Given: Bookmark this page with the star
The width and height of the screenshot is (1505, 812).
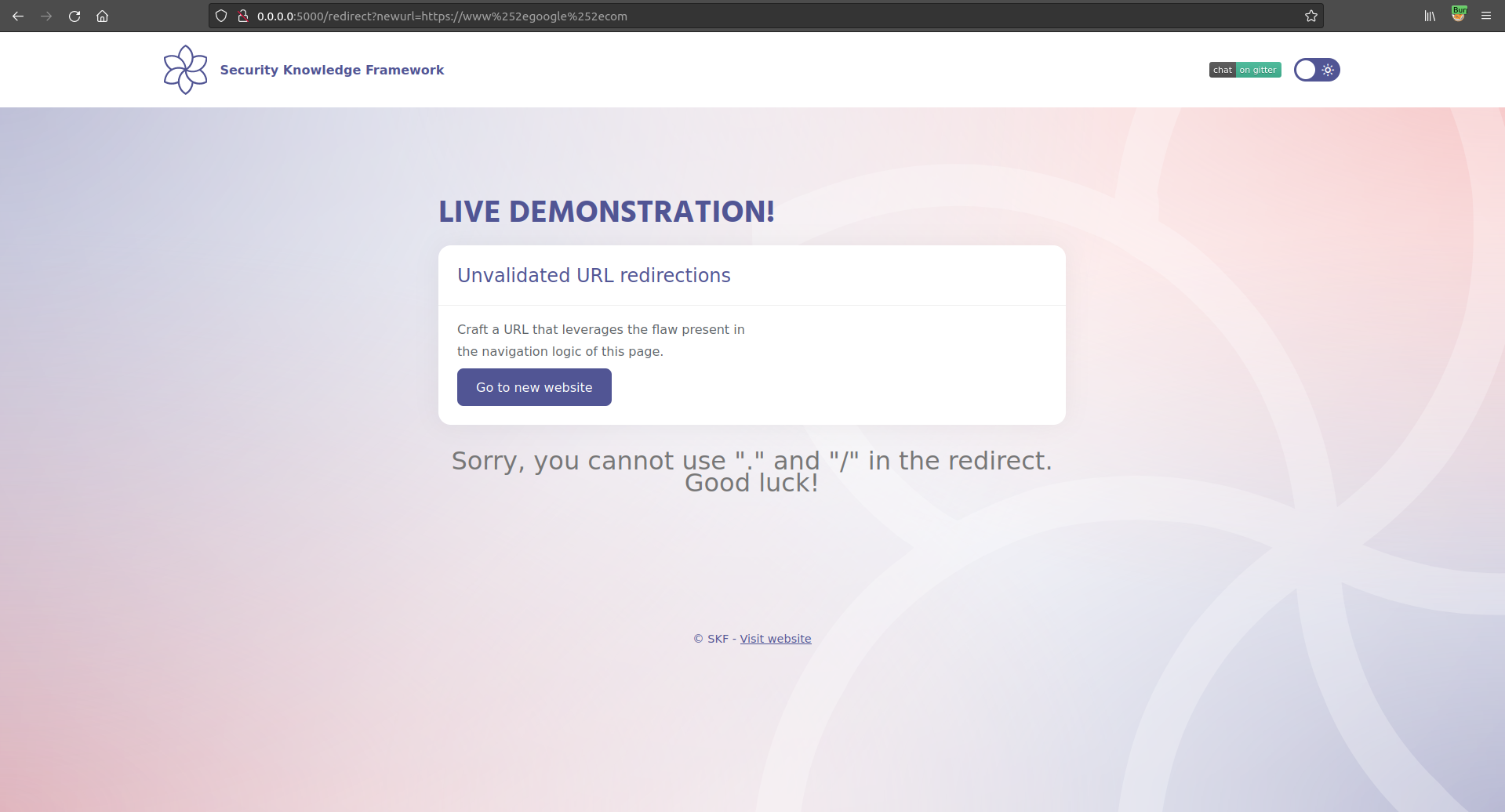Looking at the screenshot, I should pyautogui.click(x=1311, y=16).
